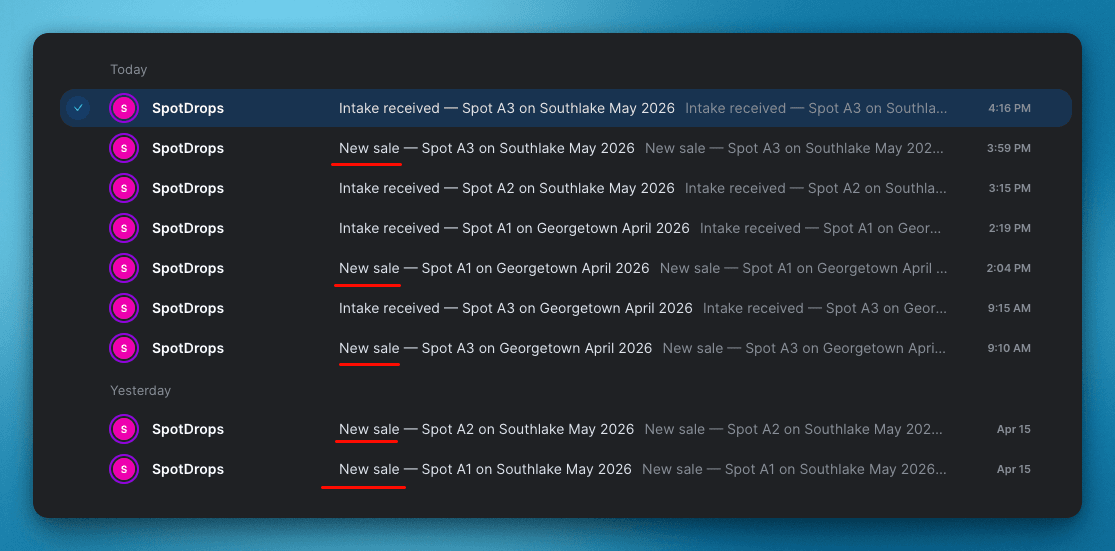This screenshot has height=551, width=1115.
Task: Click SpotDrops sender name in 2:19 PM row
Action: (188, 228)
